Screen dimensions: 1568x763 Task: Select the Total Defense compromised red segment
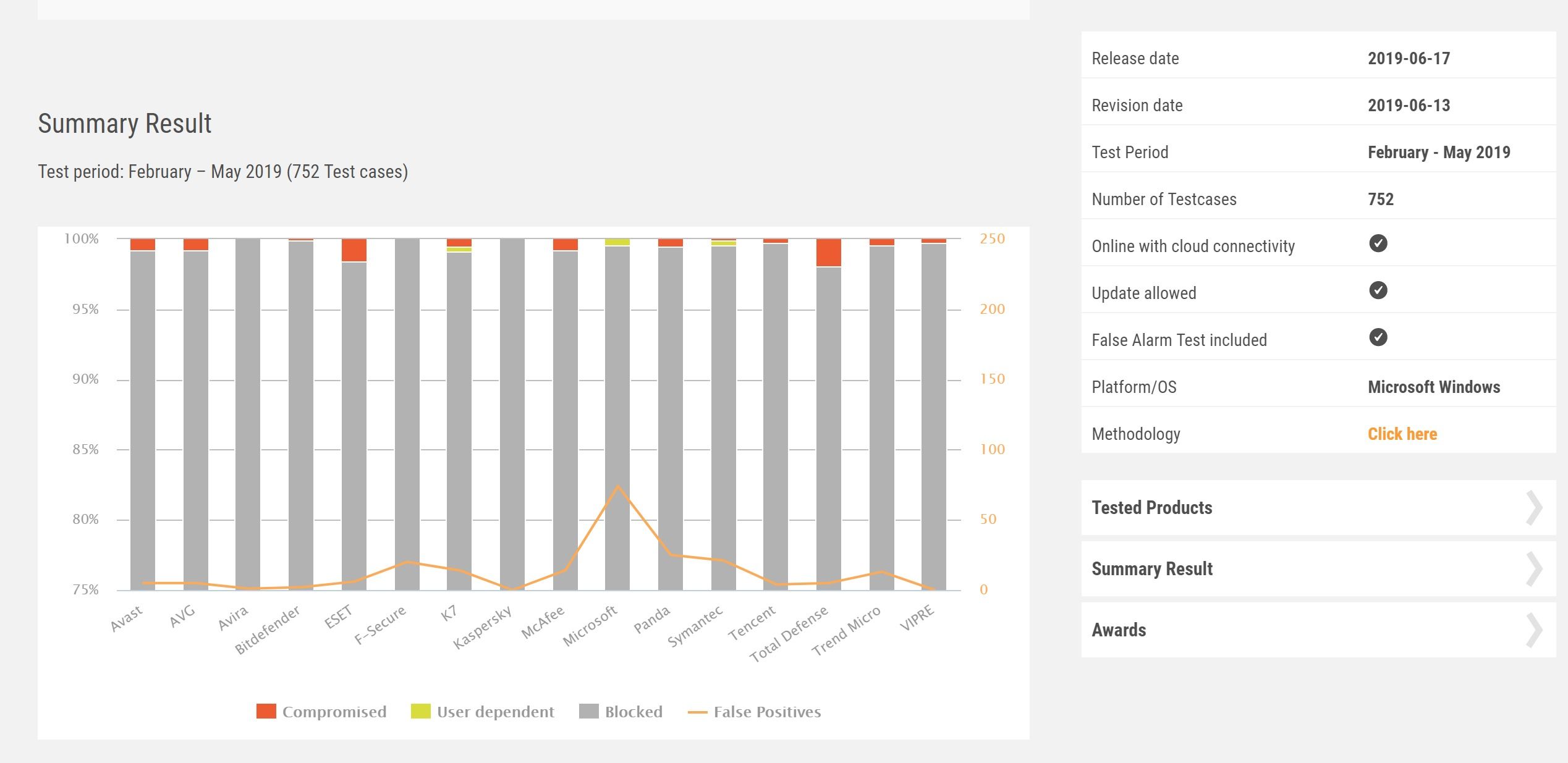click(829, 253)
